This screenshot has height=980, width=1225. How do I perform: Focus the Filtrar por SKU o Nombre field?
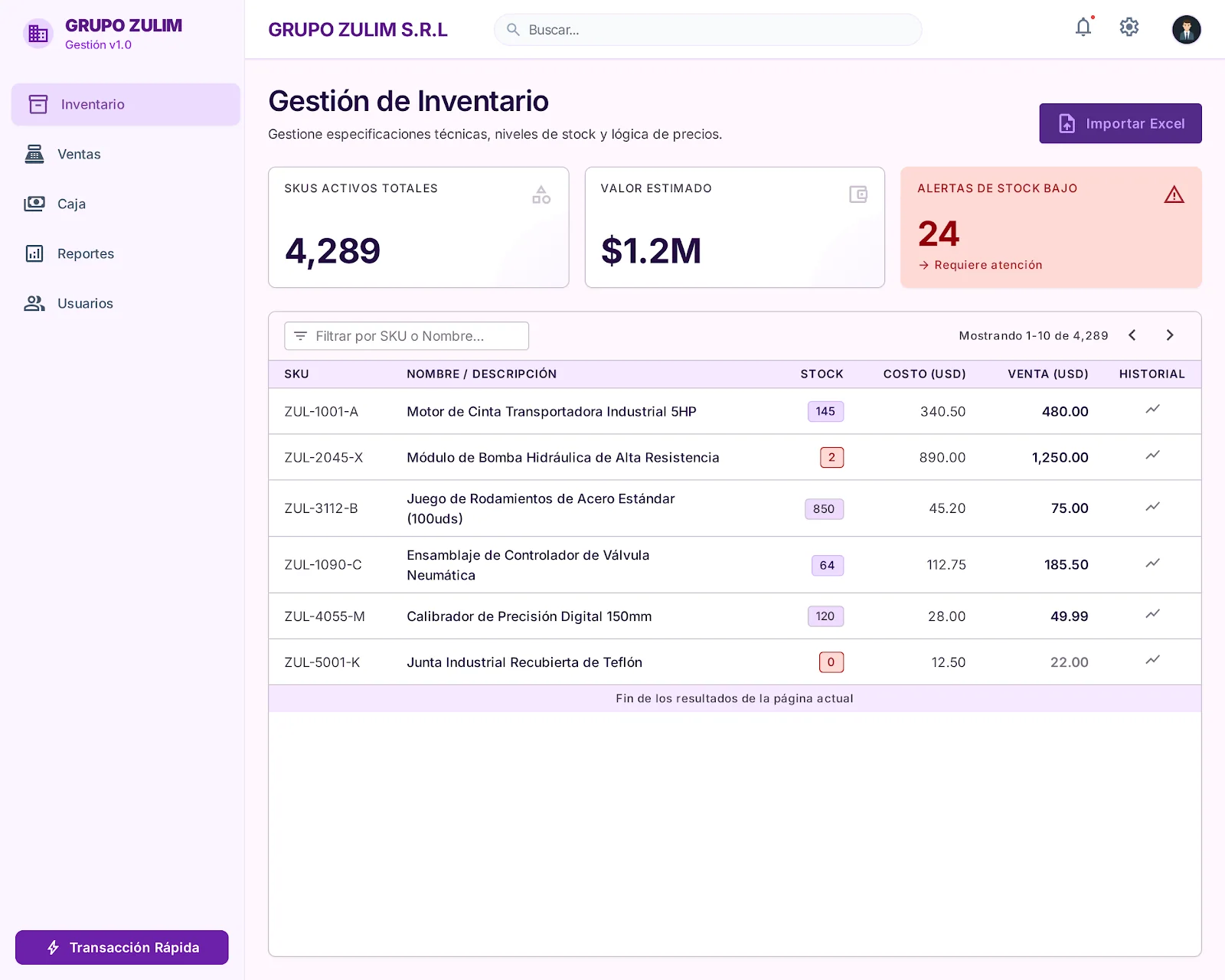[407, 336]
